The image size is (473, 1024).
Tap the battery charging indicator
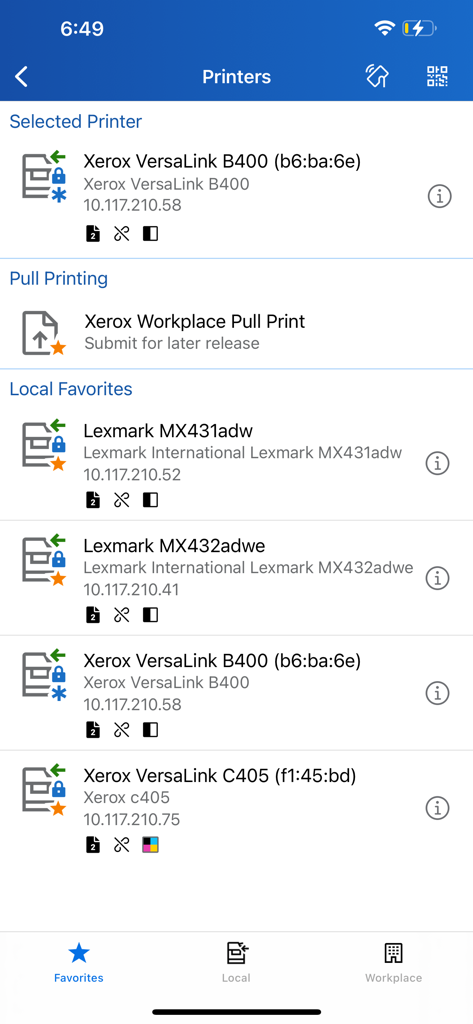point(419,28)
